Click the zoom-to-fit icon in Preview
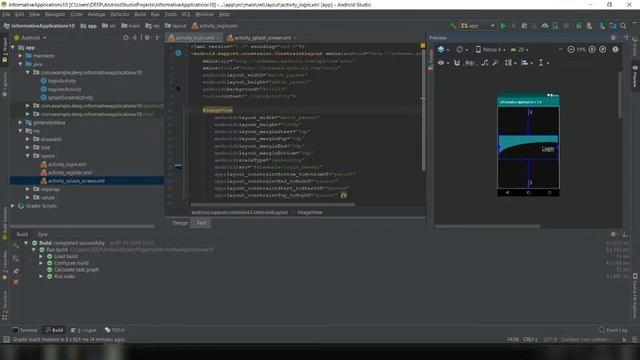The height and width of the screenshot is (360, 640). (603, 49)
